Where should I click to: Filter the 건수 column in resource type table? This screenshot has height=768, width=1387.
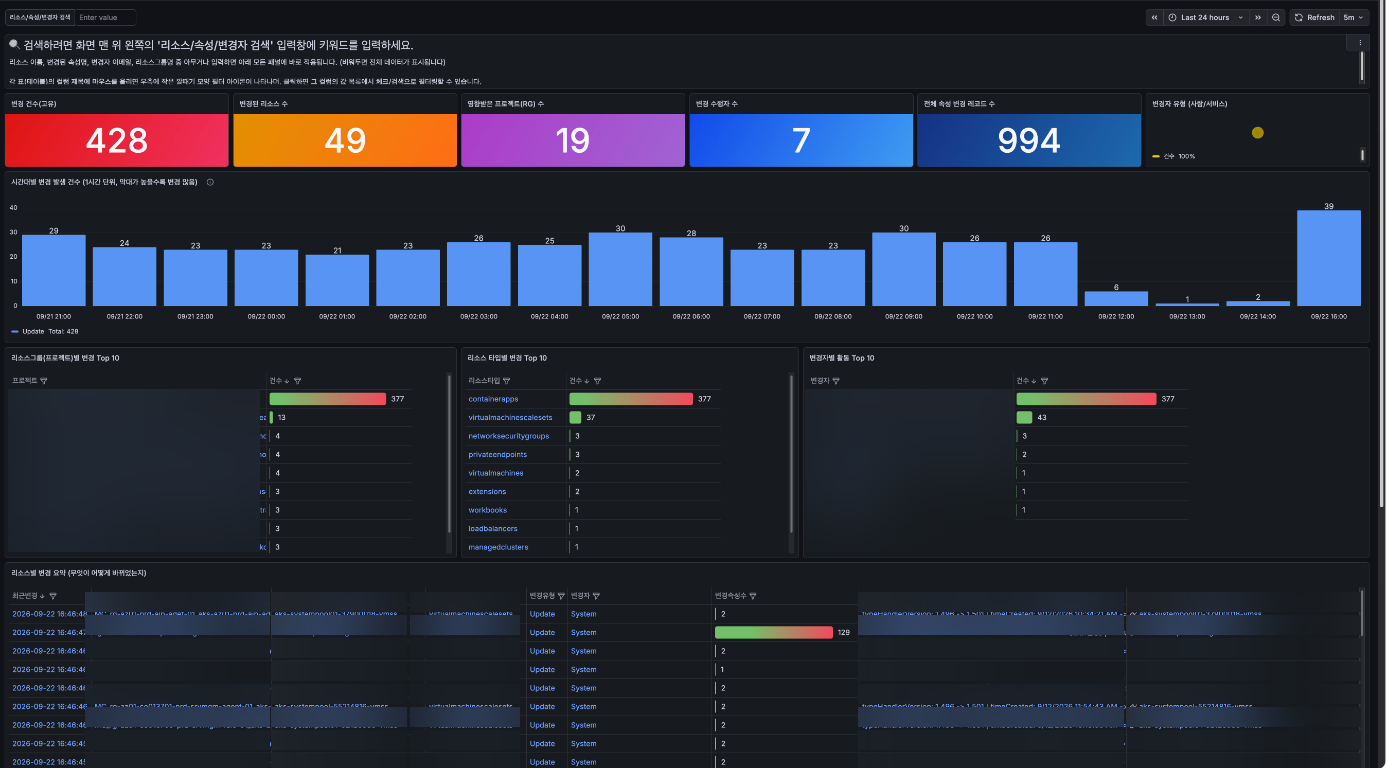598,380
